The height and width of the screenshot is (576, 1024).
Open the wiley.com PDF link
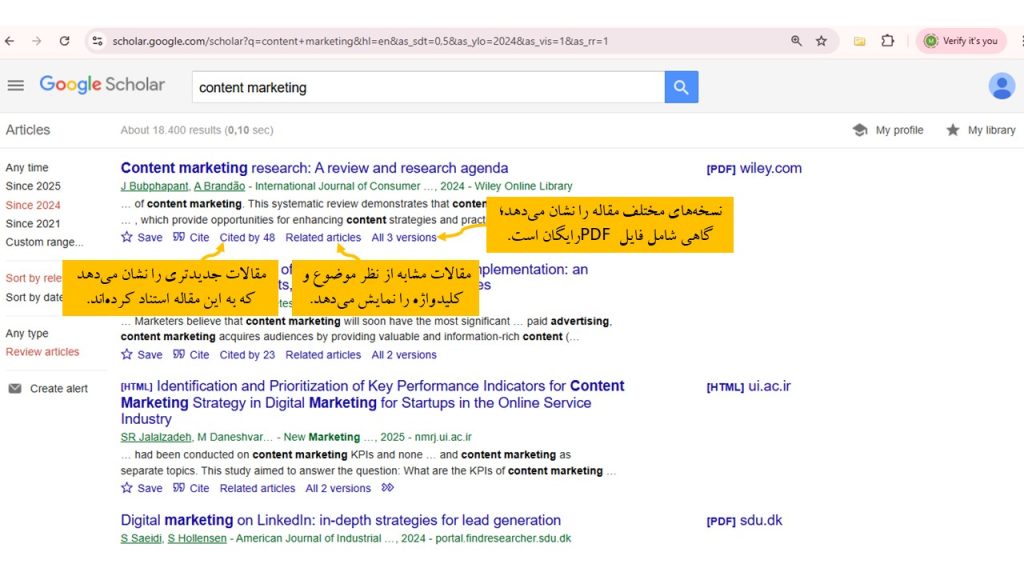(754, 169)
